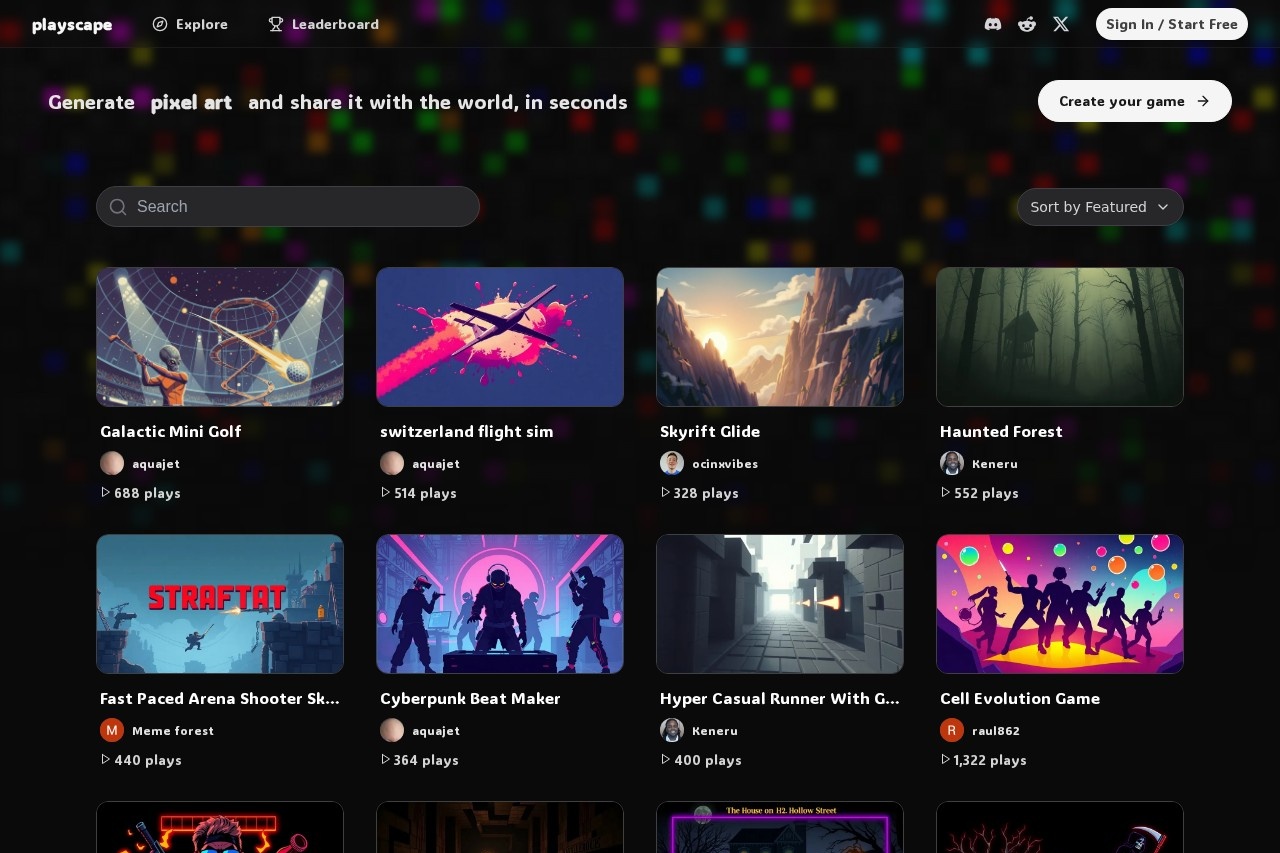
Task: Click the Create your game button
Action: pyautogui.click(x=1134, y=101)
